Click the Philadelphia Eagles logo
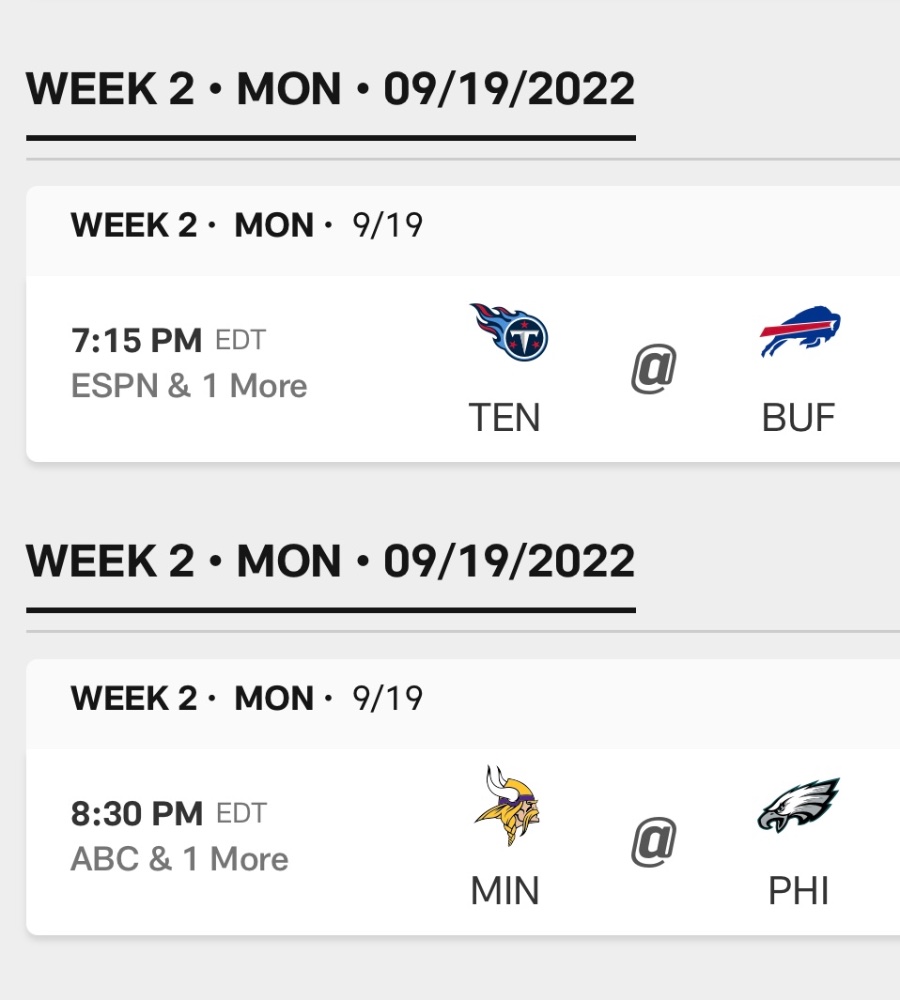 (799, 805)
